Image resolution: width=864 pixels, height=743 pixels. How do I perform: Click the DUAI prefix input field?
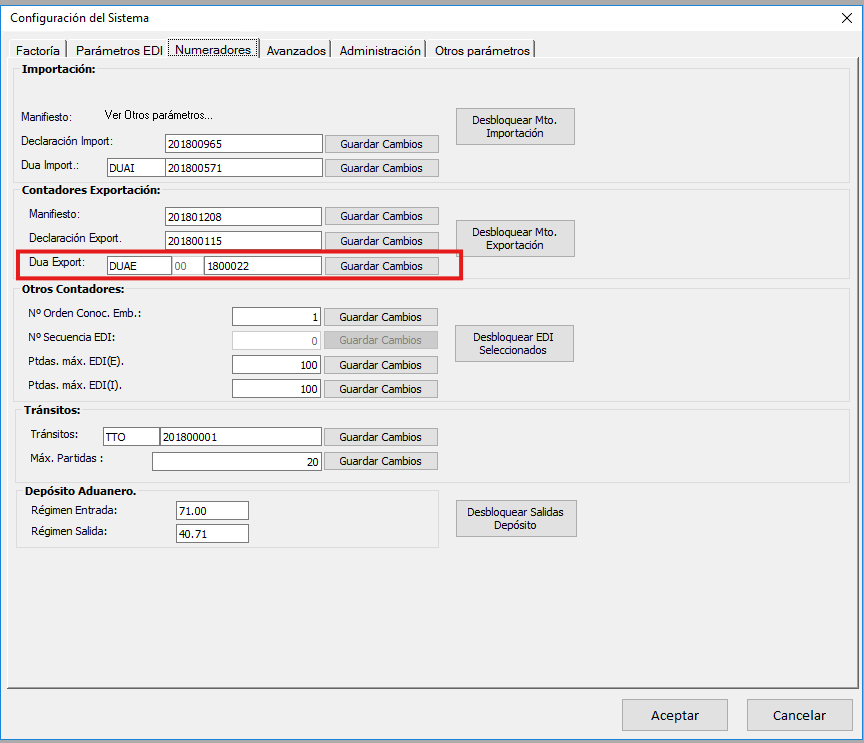pos(134,168)
